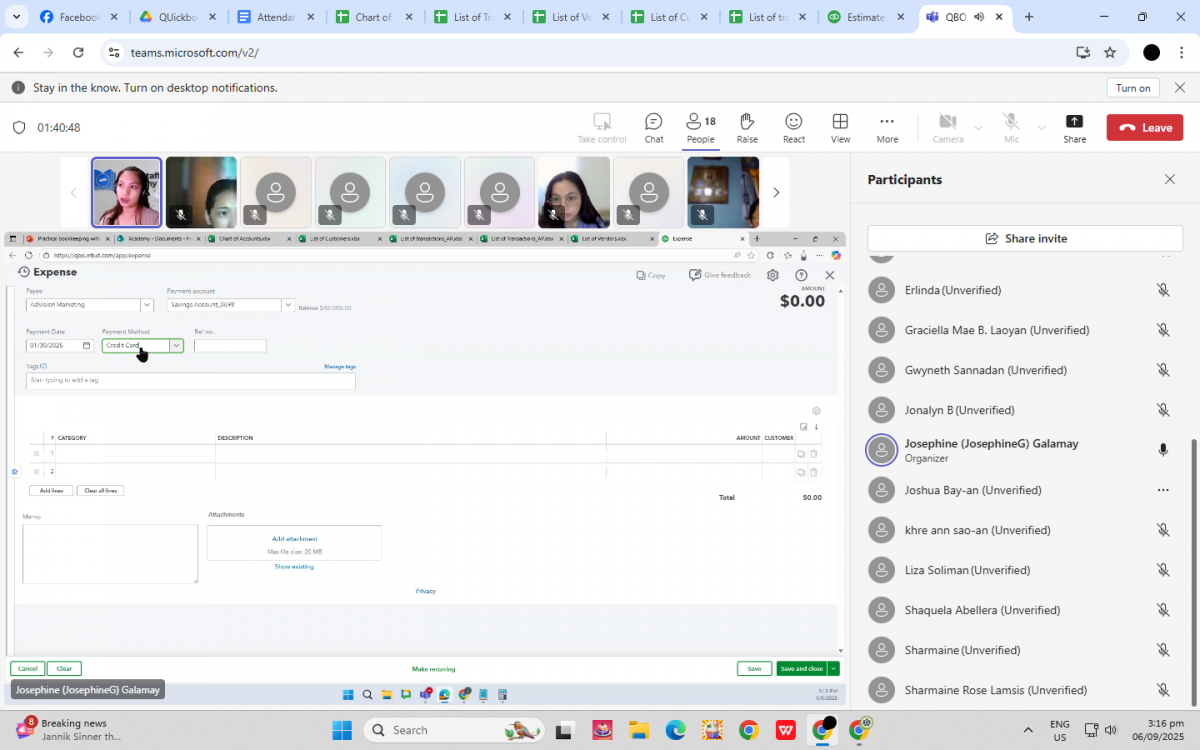Viewport: 1200px width, 750px height.
Task: Open the React emoji menu
Action: [x=794, y=128]
